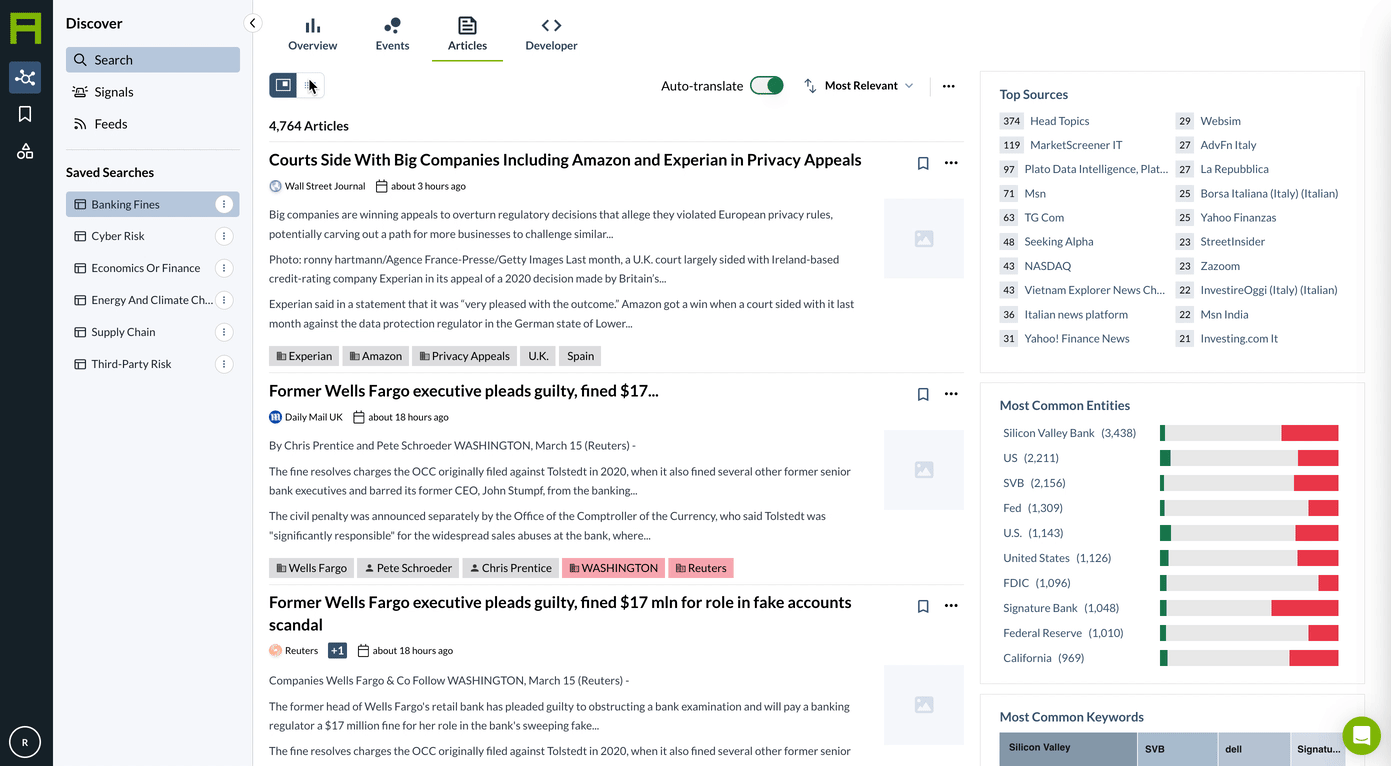Click Silicon Valley Bank sentiment bar
1391x766 pixels.
pyautogui.click(x=1249, y=433)
